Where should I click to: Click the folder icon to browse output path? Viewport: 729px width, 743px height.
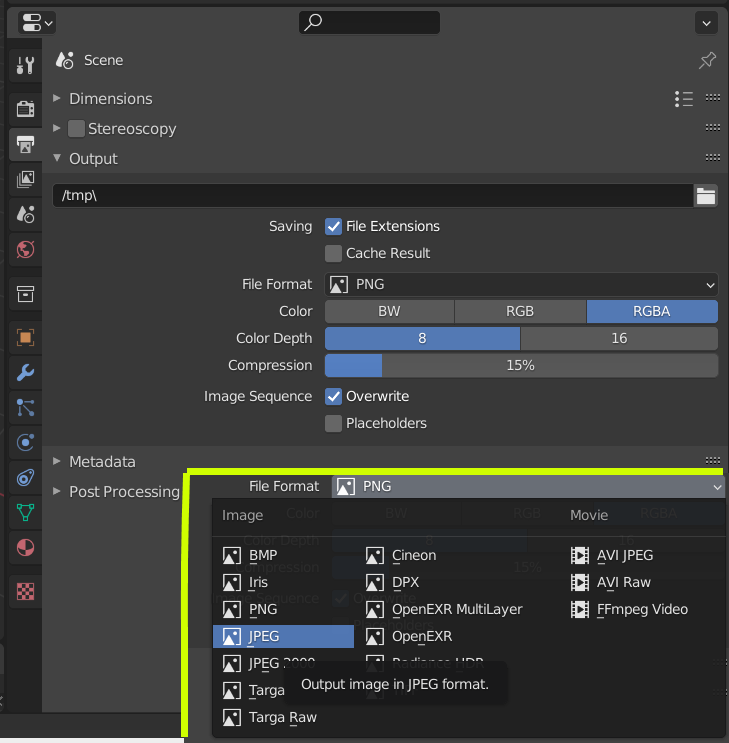pyautogui.click(x=706, y=196)
